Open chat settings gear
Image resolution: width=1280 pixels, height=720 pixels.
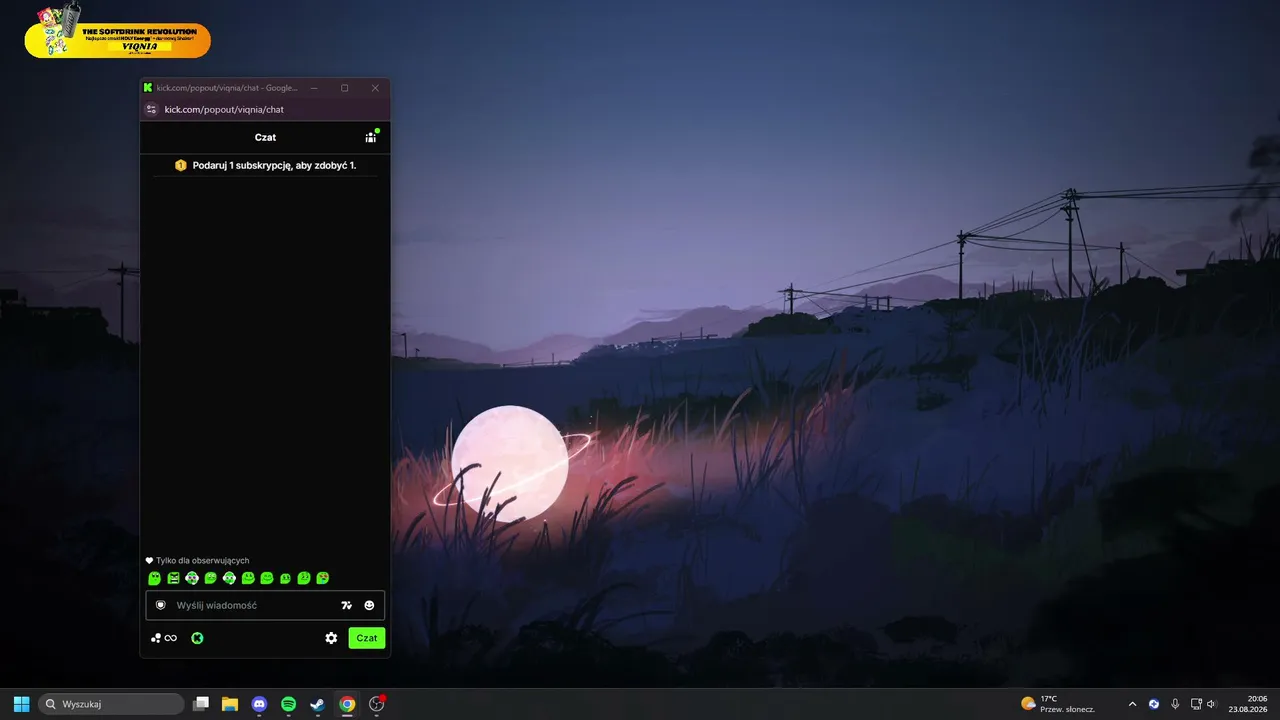coord(331,638)
